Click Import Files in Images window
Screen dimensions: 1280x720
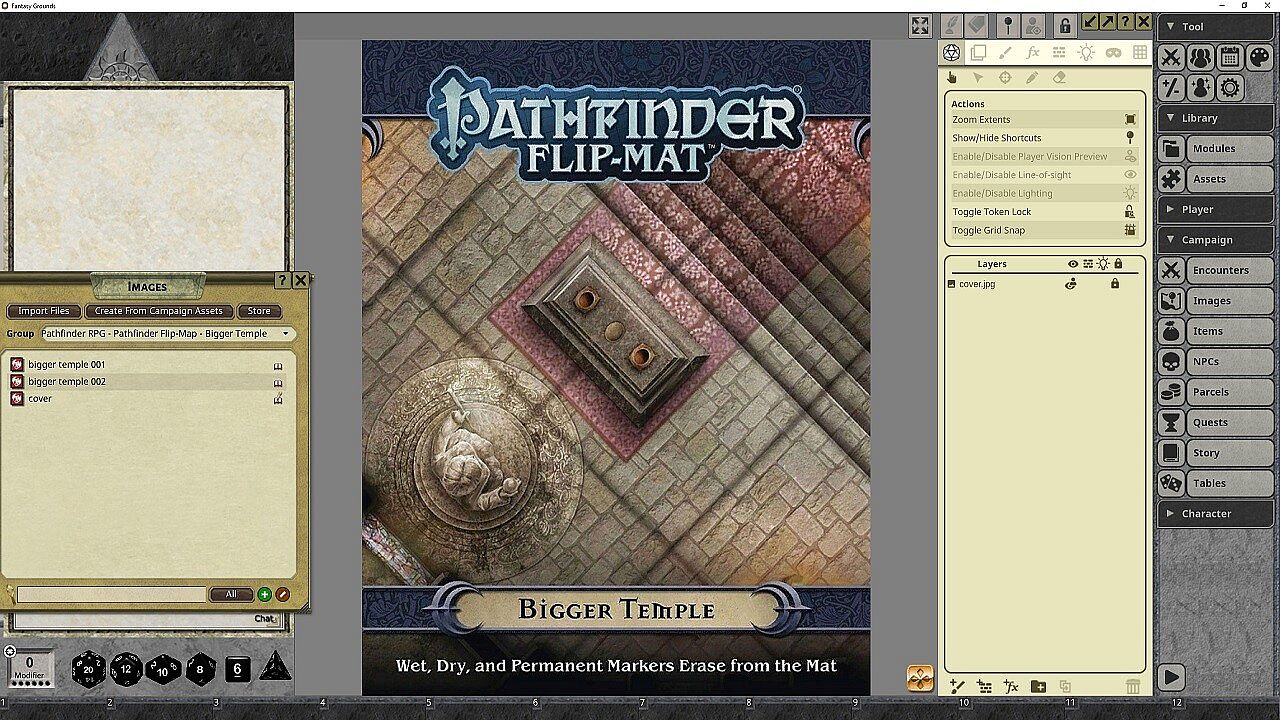click(x=44, y=311)
